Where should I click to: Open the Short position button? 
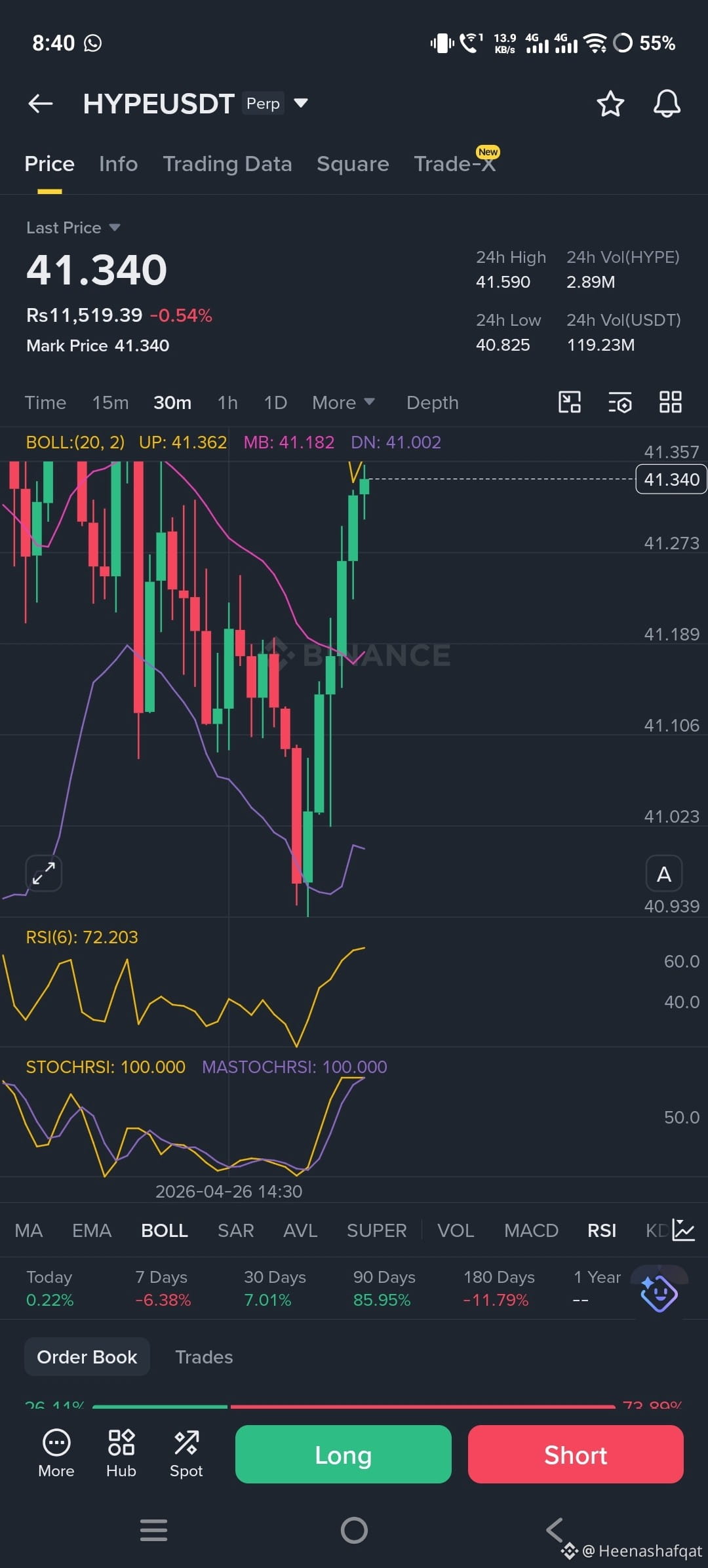point(576,1454)
